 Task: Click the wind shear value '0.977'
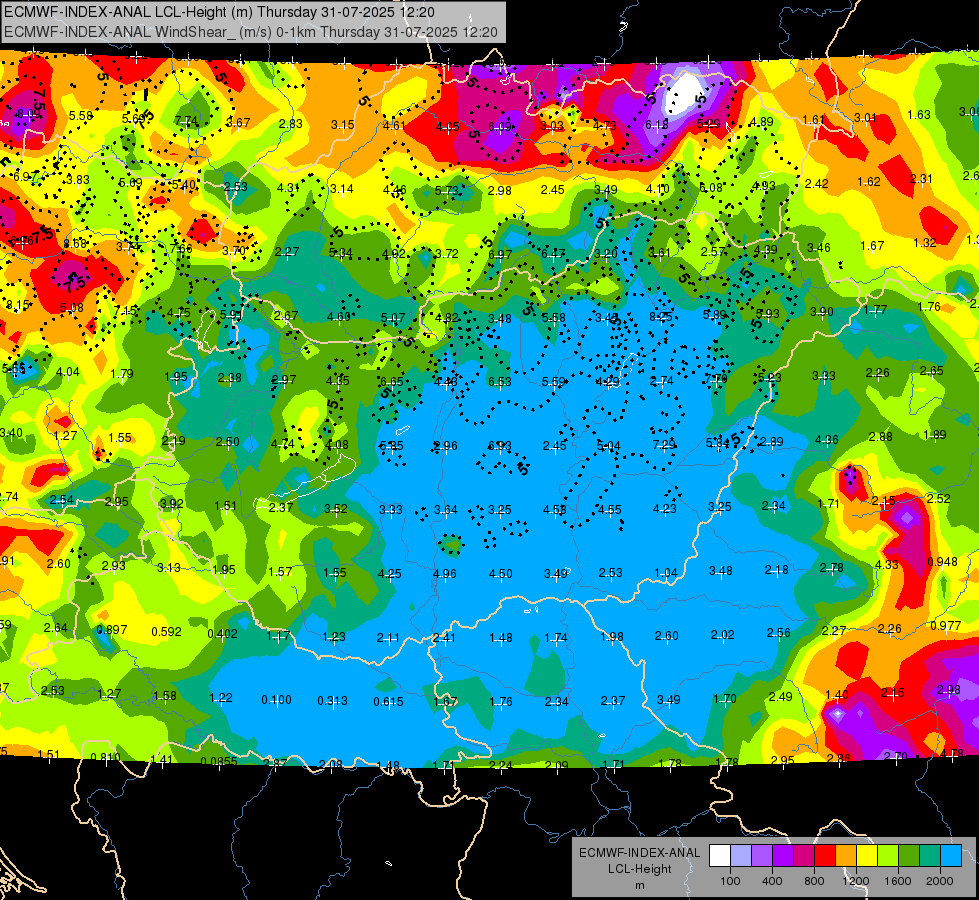(946, 626)
